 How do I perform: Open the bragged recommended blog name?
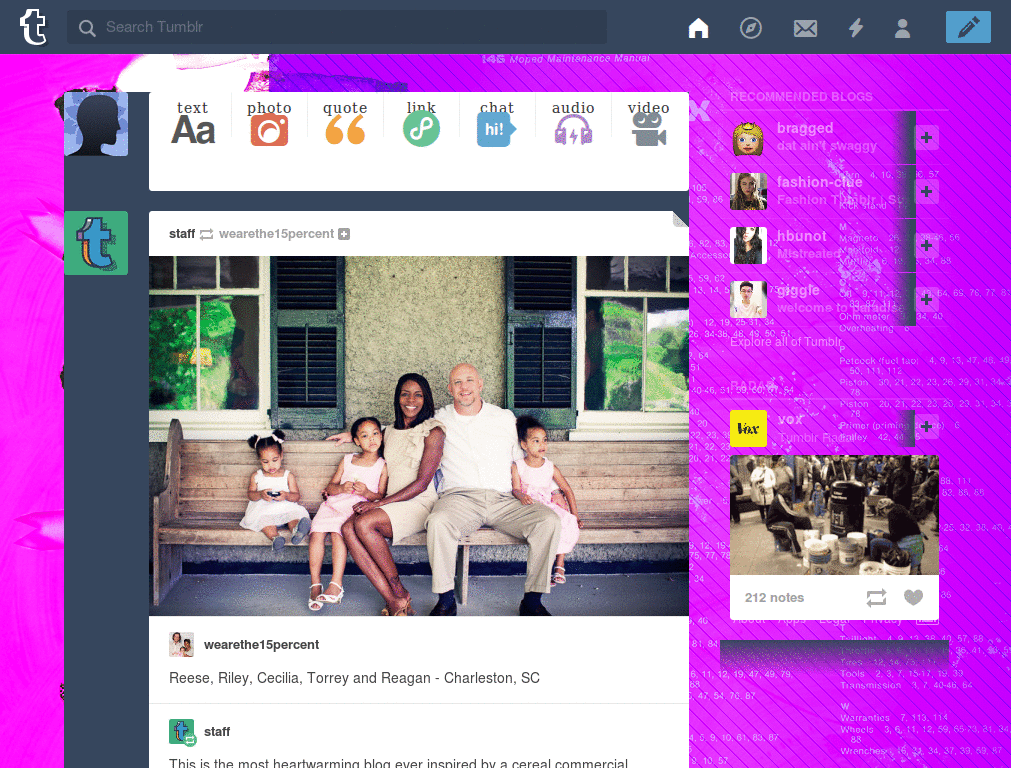click(805, 128)
